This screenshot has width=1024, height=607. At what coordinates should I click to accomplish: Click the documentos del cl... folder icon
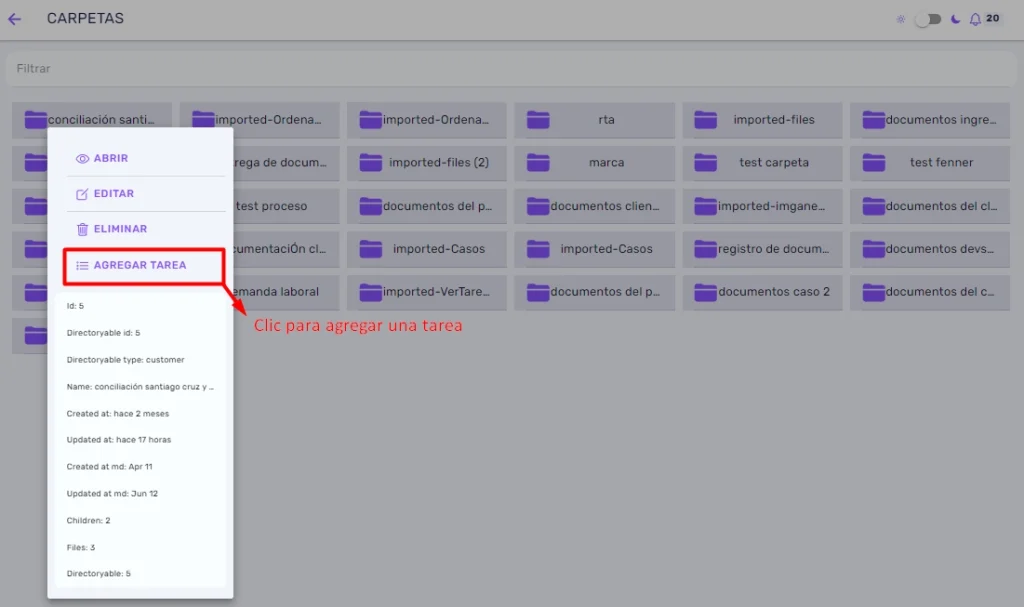coord(873,206)
